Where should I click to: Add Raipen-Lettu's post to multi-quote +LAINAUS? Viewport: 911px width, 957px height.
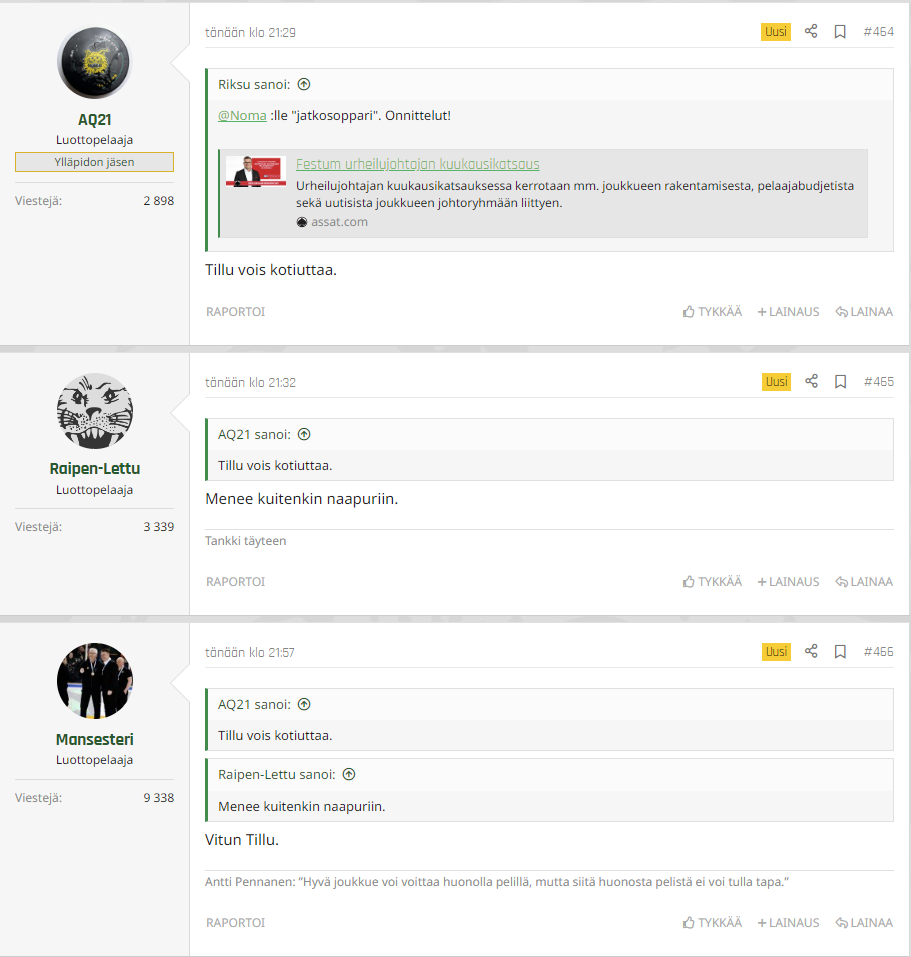788,582
